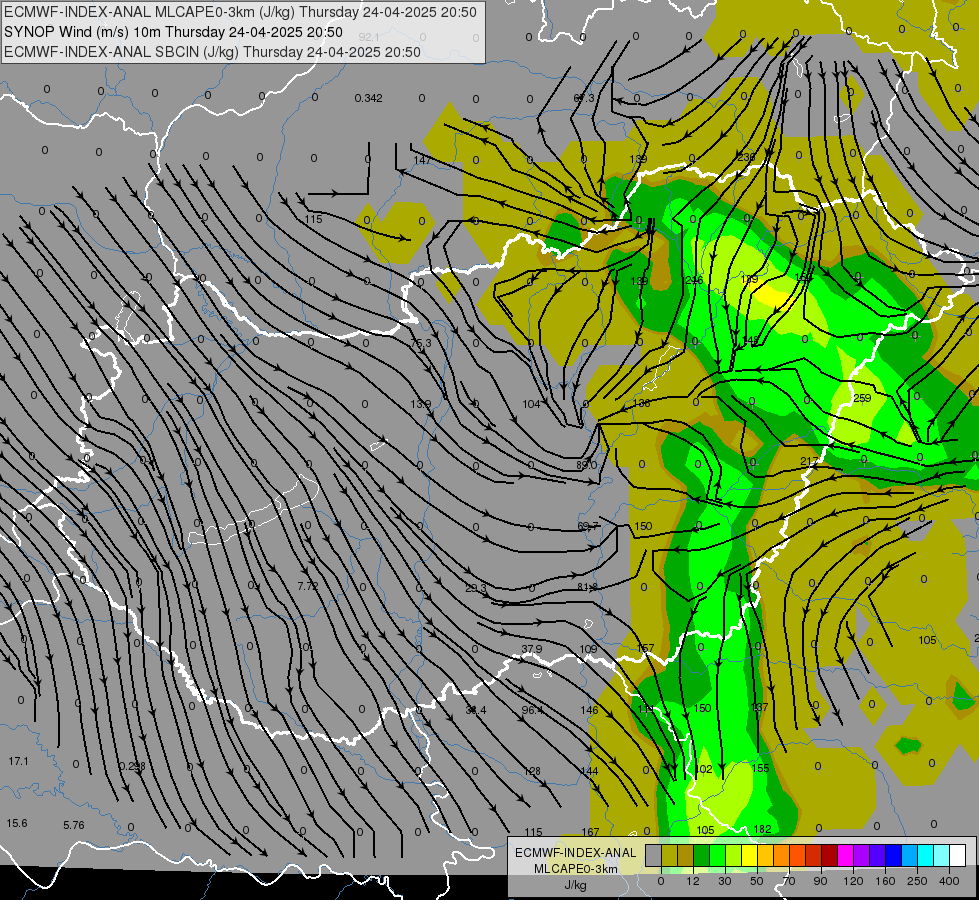Click the dark red legend swatch
979x900 pixels.
coord(830,855)
